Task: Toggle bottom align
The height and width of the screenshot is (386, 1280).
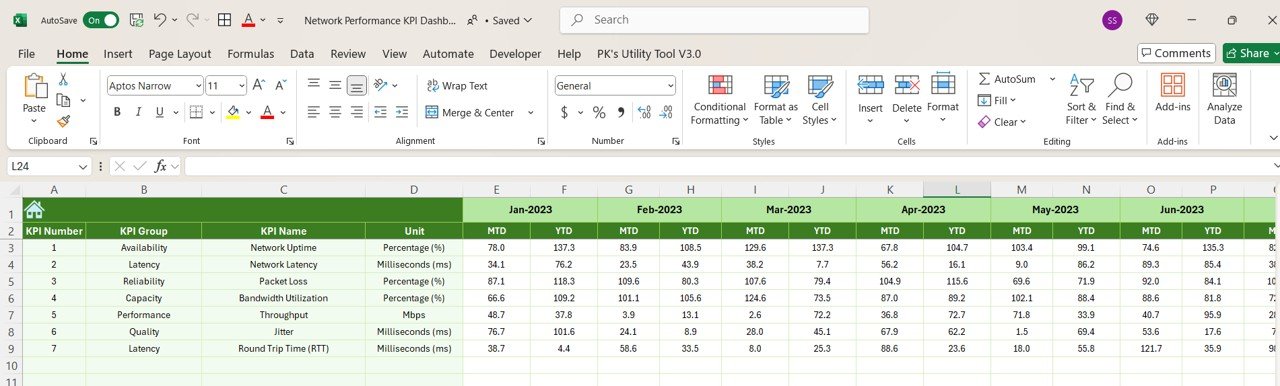Action: (357, 86)
